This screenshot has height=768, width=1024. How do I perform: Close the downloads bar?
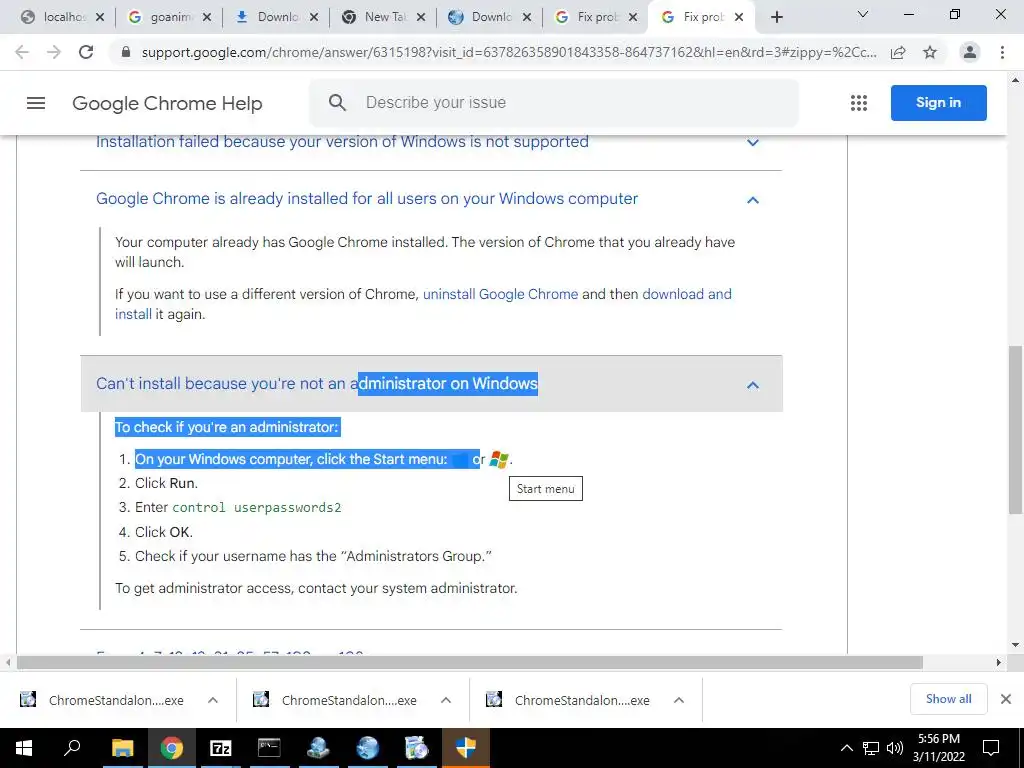1006,699
